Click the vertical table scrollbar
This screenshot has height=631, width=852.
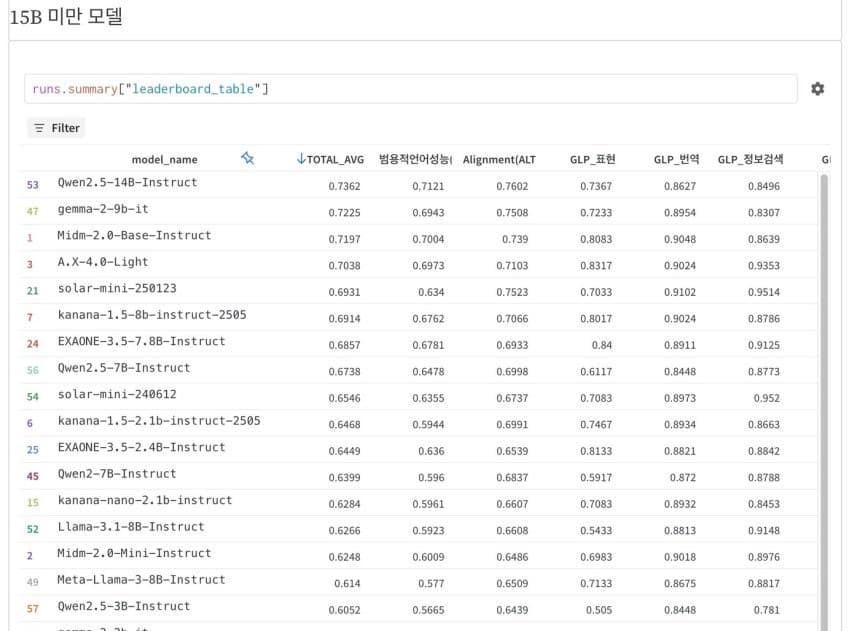[x=824, y=402]
